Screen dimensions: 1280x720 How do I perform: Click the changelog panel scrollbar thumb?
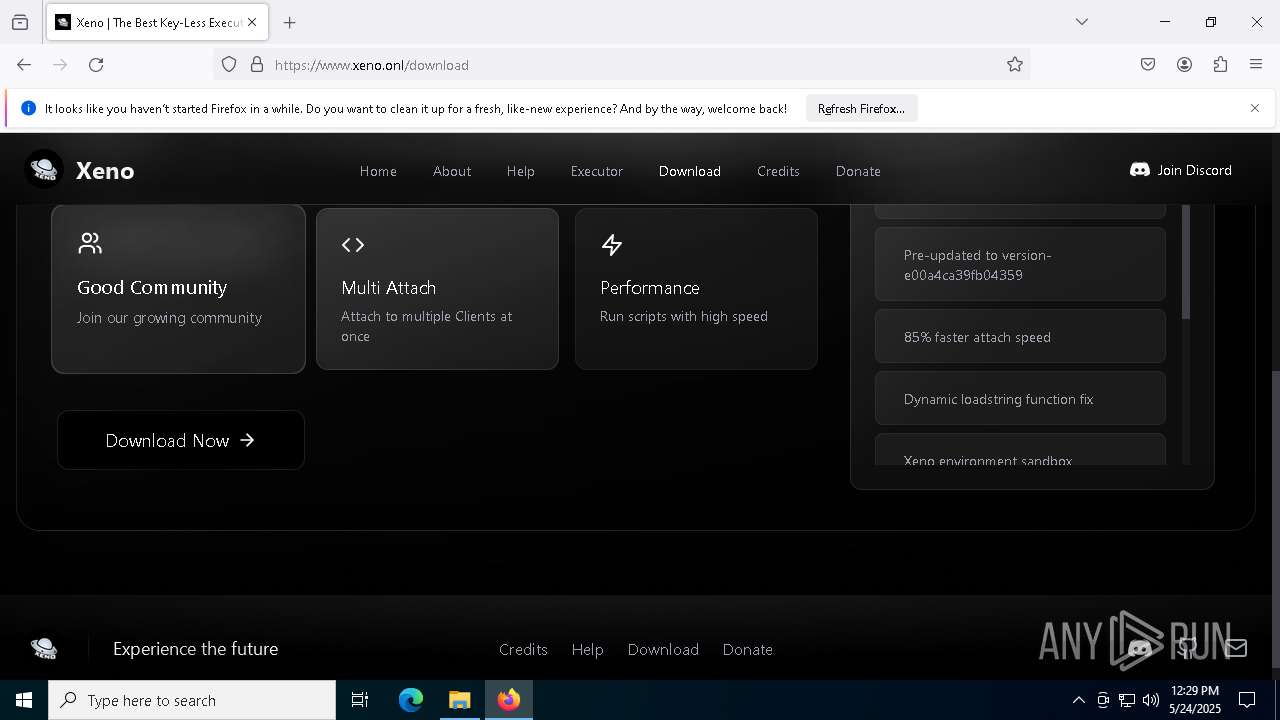click(x=1186, y=262)
